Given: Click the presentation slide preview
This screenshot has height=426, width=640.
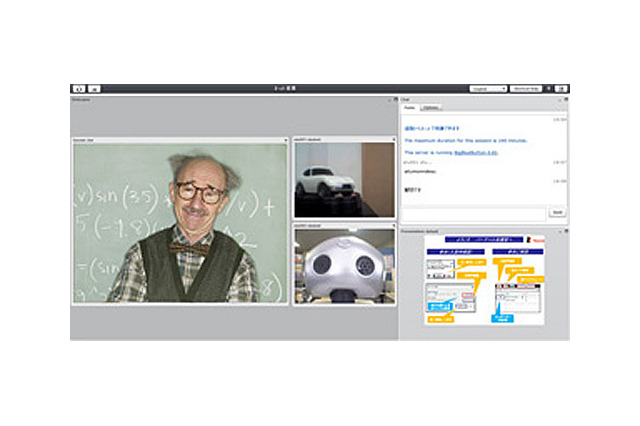Looking at the screenshot, I should click(484, 280).
